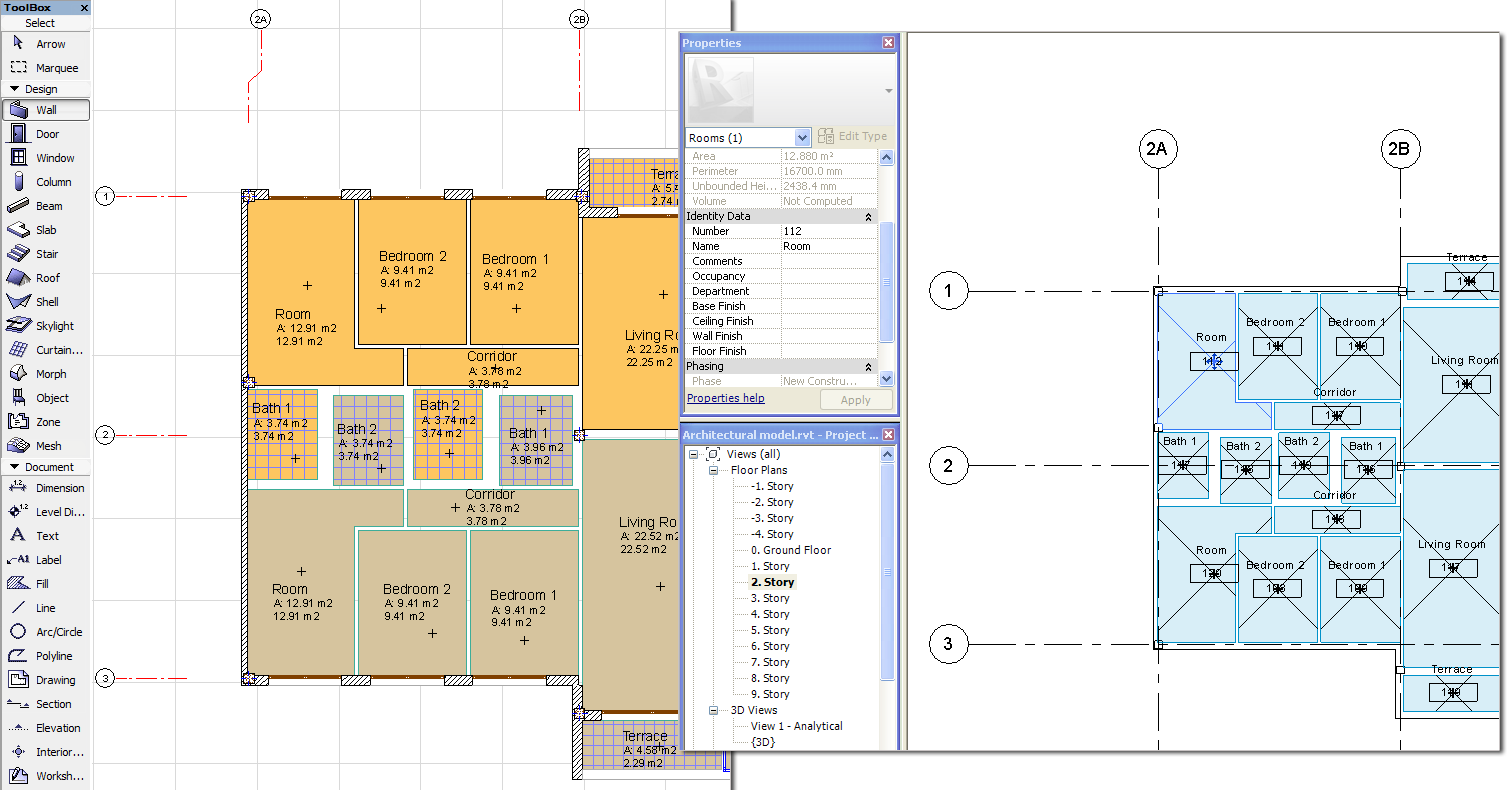Click the Number field showing 112
Image resolution: width=1510 pixels, height=790 pixels.
coord(829,231)
